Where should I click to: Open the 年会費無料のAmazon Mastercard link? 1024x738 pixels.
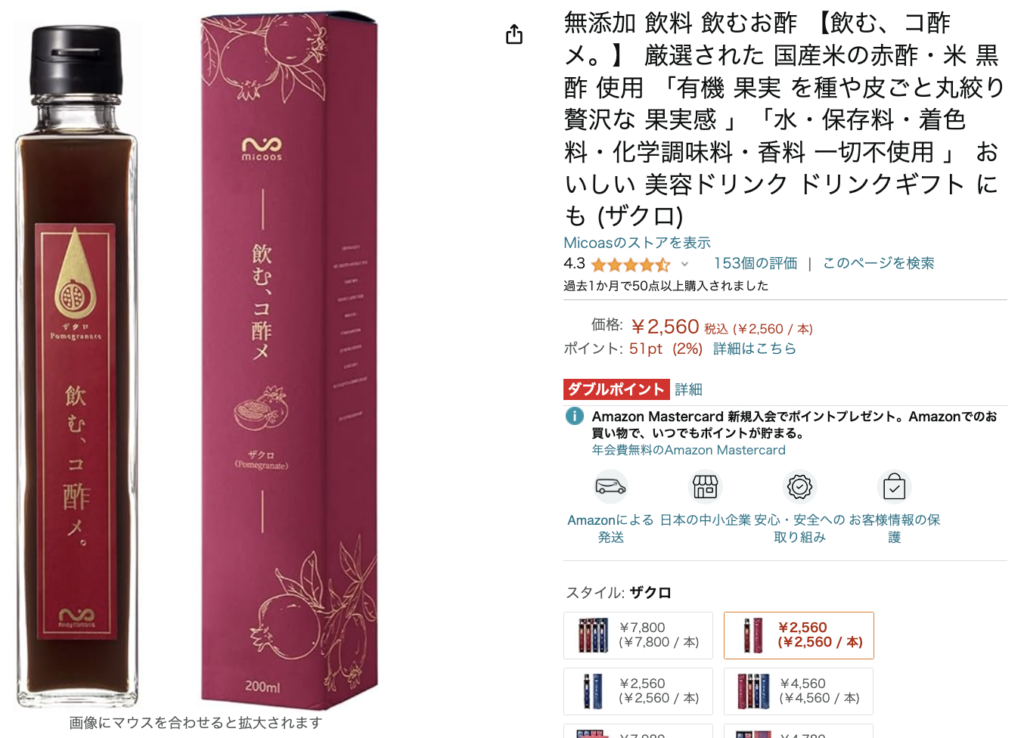click(688, 450)
